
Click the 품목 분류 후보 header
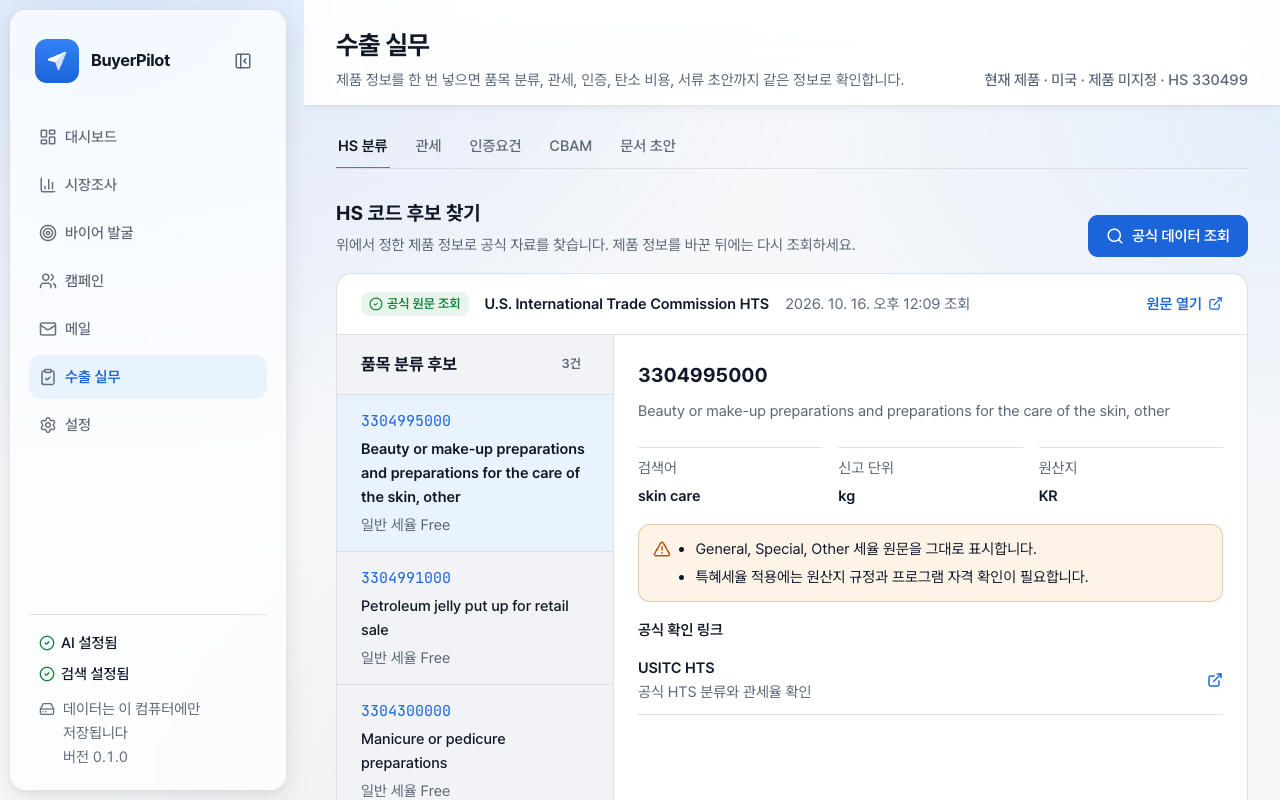coord(409,364)
